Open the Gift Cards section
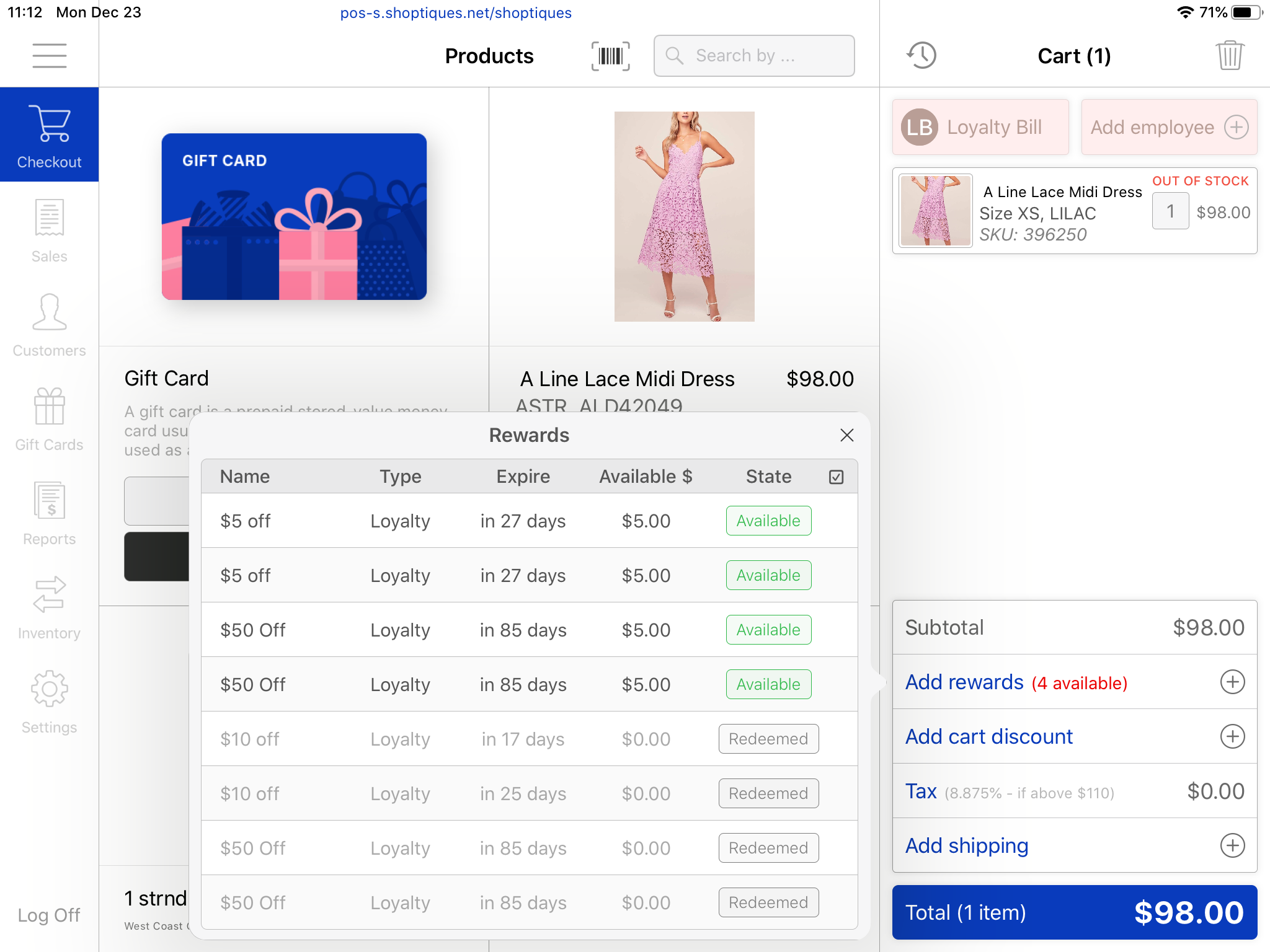This screenshot has height=952, width=1270. (x=50, y=418)
